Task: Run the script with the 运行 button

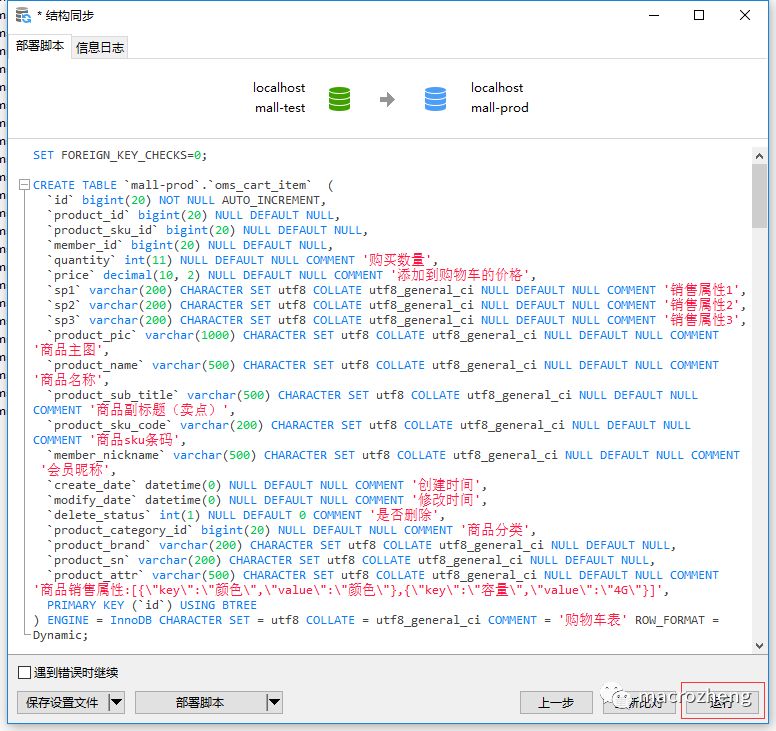Action: pyautogui.click(x=722, y=702)
